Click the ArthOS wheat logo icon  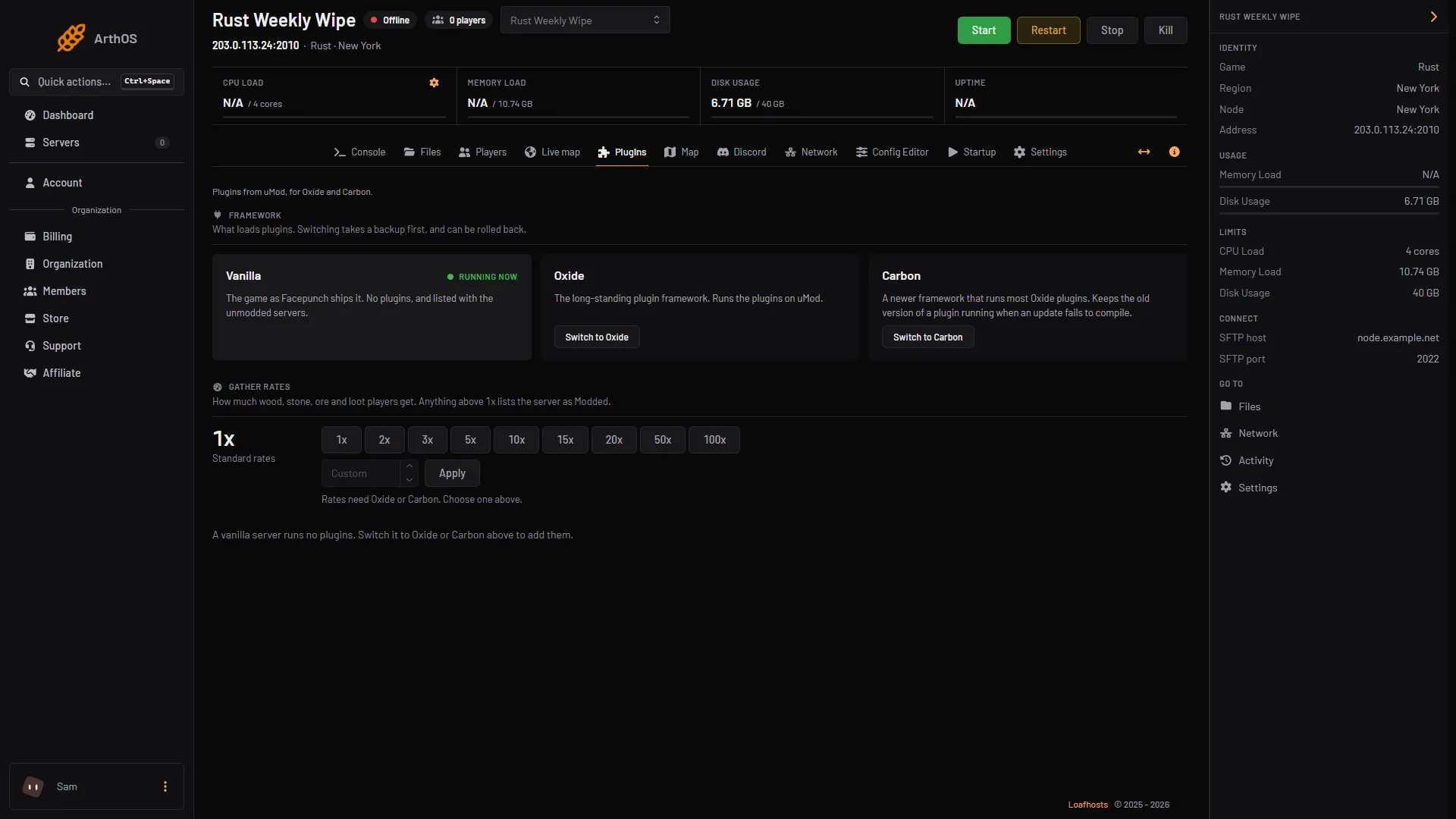tap(71, 38)
